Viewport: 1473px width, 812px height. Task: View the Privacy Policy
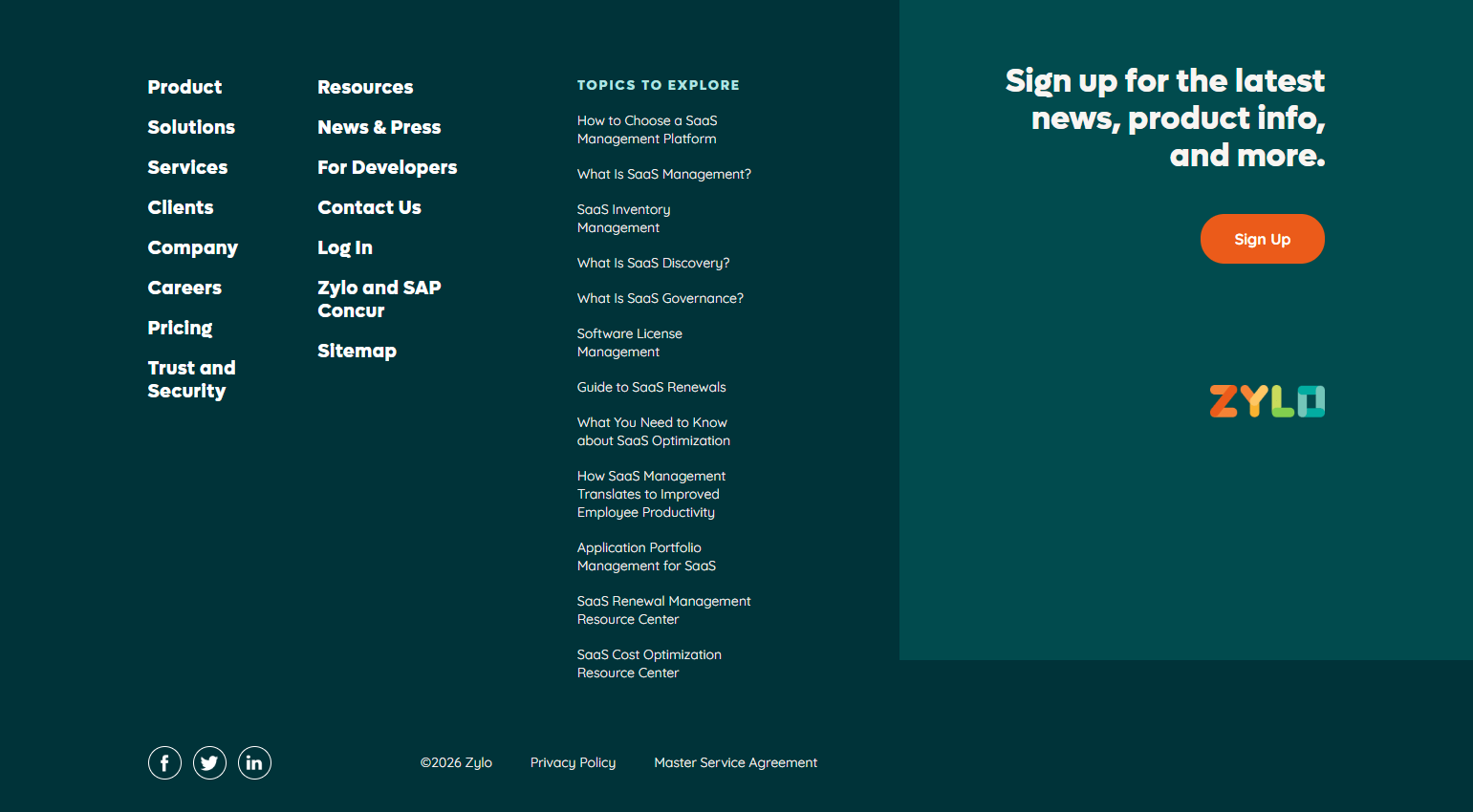(x=573, y=762)
